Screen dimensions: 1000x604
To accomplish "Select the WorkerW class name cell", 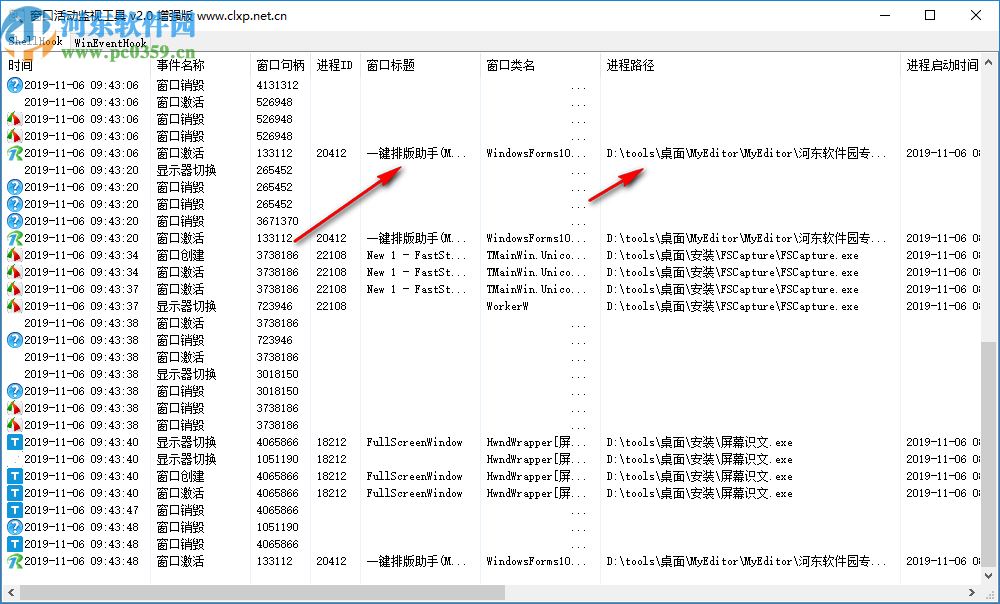I will click(508, 306).
